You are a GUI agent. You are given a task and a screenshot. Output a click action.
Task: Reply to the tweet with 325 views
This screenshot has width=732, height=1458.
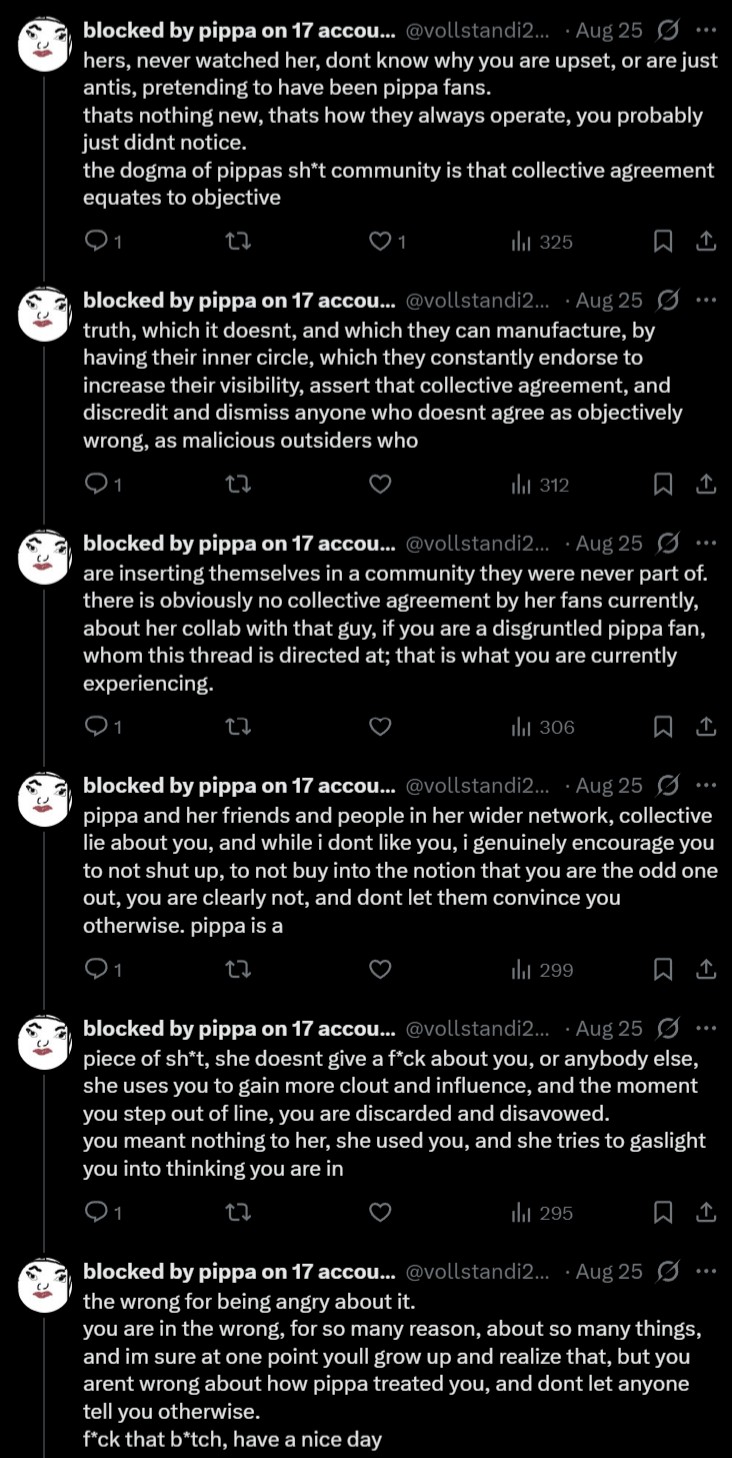click(104, 242)
